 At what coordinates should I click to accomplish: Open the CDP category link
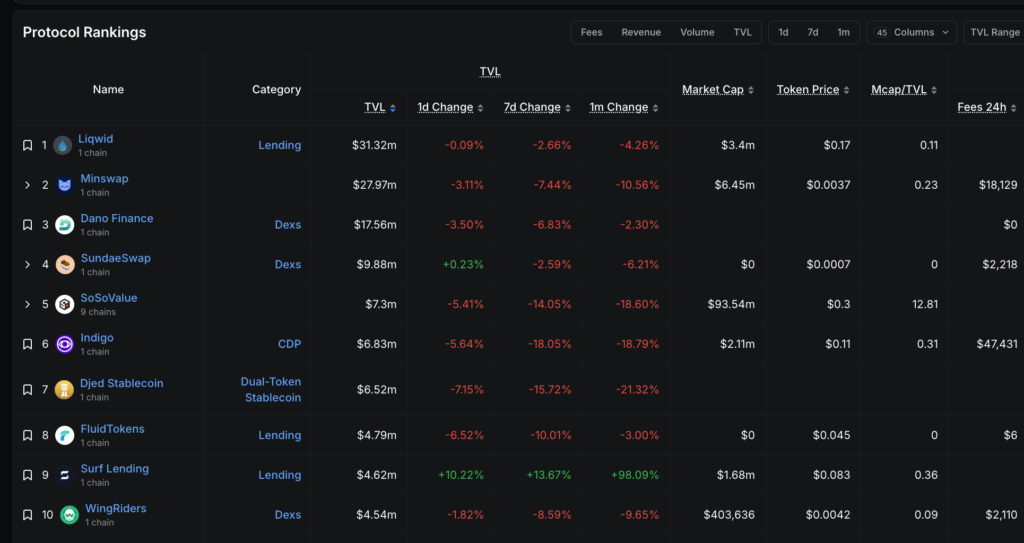coord(289,344)
